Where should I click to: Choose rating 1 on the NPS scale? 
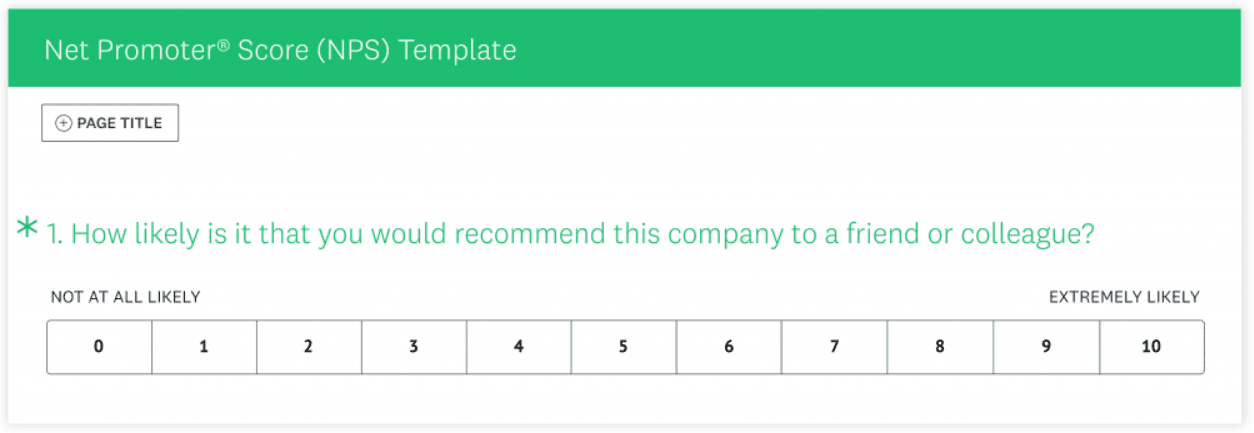[204, 347]
